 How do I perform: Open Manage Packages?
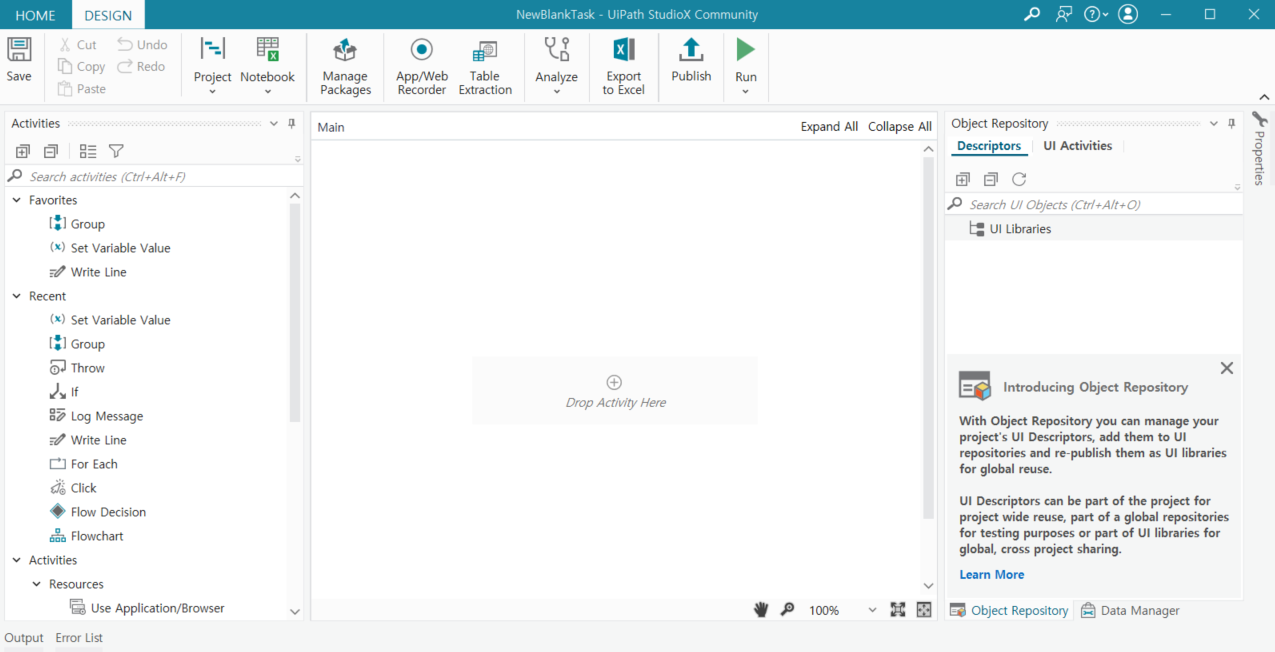[346, 66]
